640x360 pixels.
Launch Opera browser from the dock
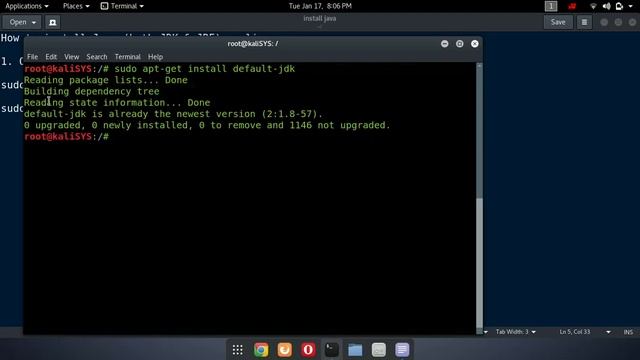coord(308,350)
